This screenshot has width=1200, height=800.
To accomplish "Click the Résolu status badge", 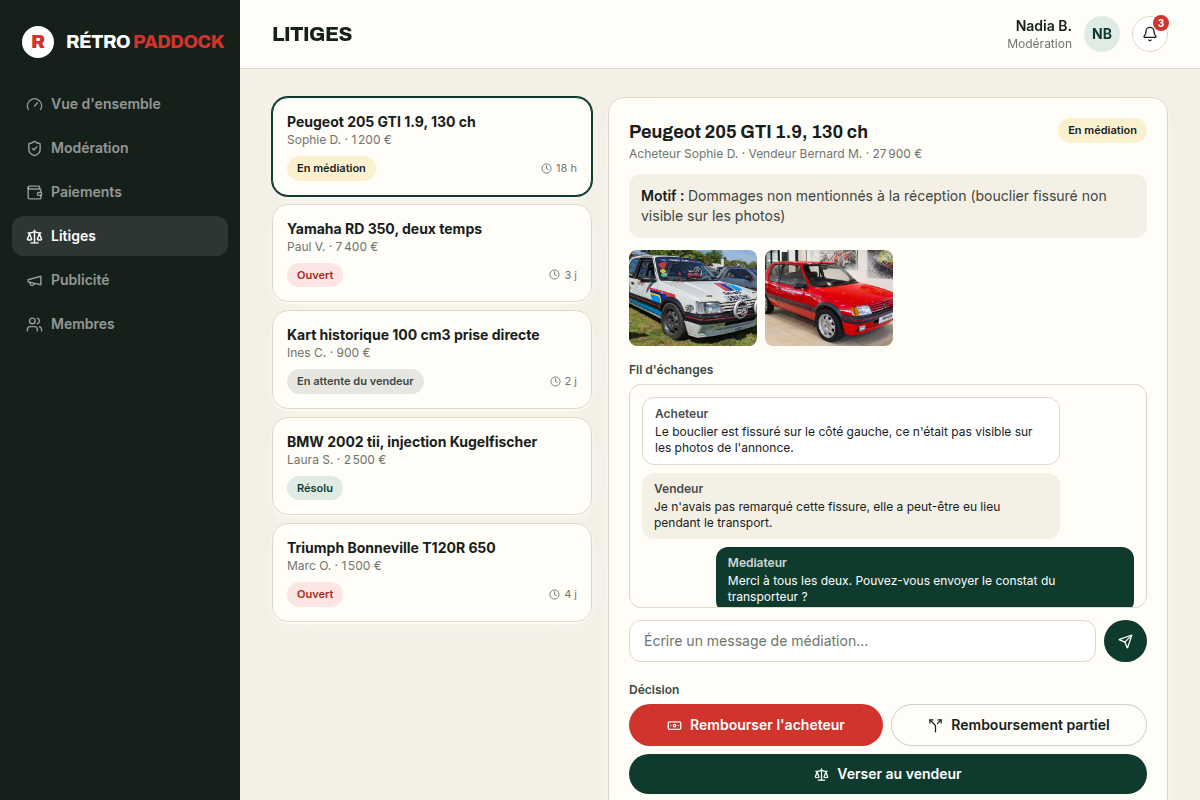I will [315, 488].
